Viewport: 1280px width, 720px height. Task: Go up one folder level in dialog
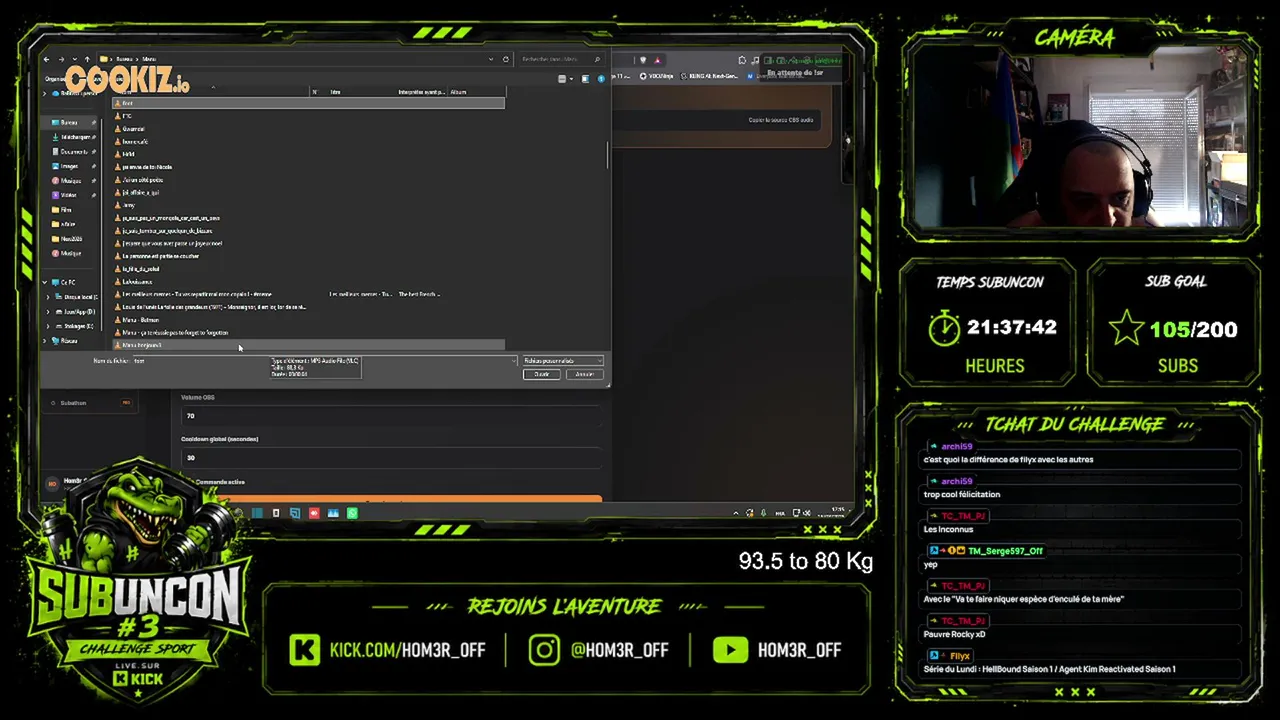click(x=87, y=59)
